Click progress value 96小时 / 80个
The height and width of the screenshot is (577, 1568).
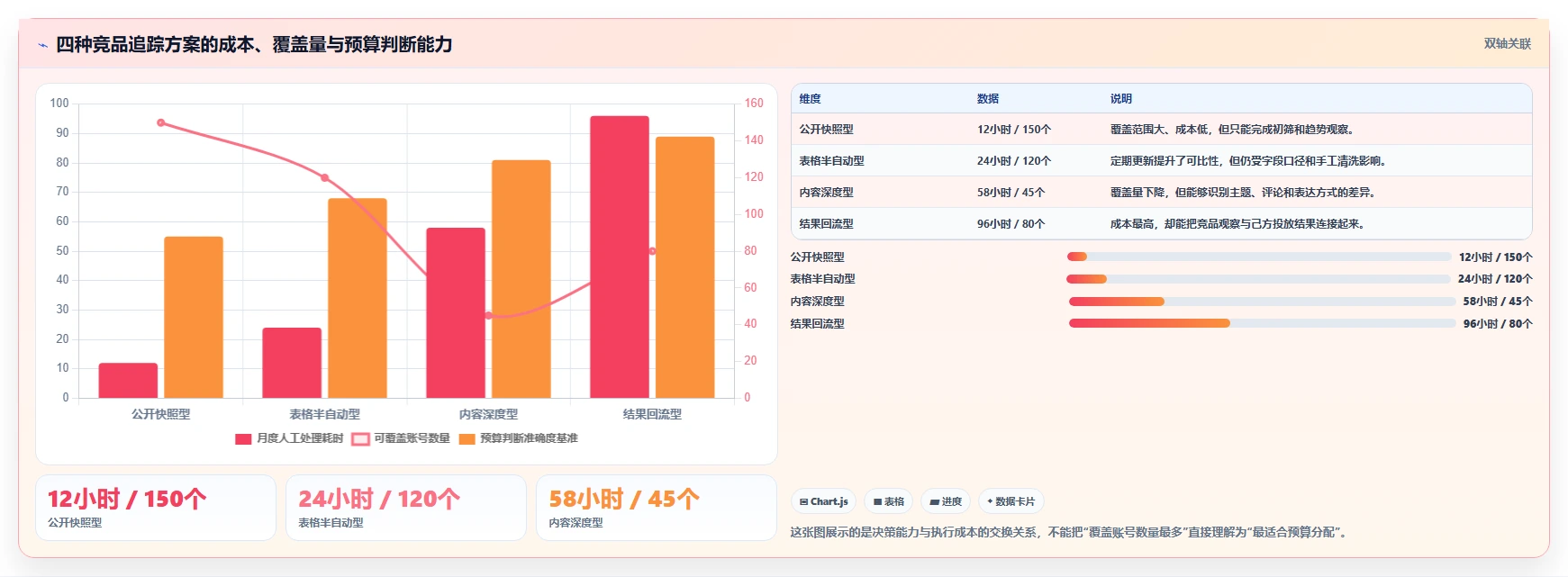(1498, 323)
